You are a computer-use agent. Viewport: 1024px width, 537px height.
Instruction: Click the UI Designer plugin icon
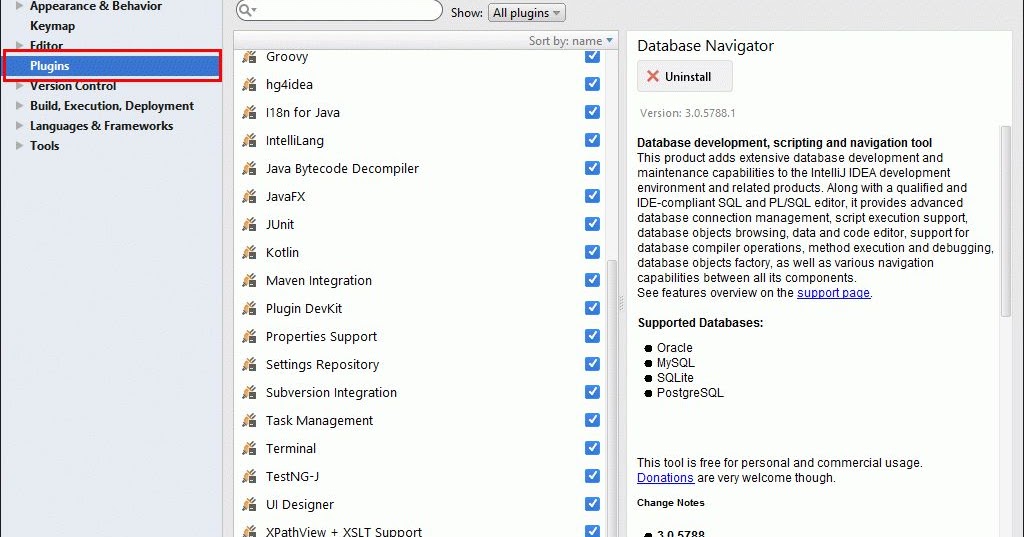[x=249, y=504]
